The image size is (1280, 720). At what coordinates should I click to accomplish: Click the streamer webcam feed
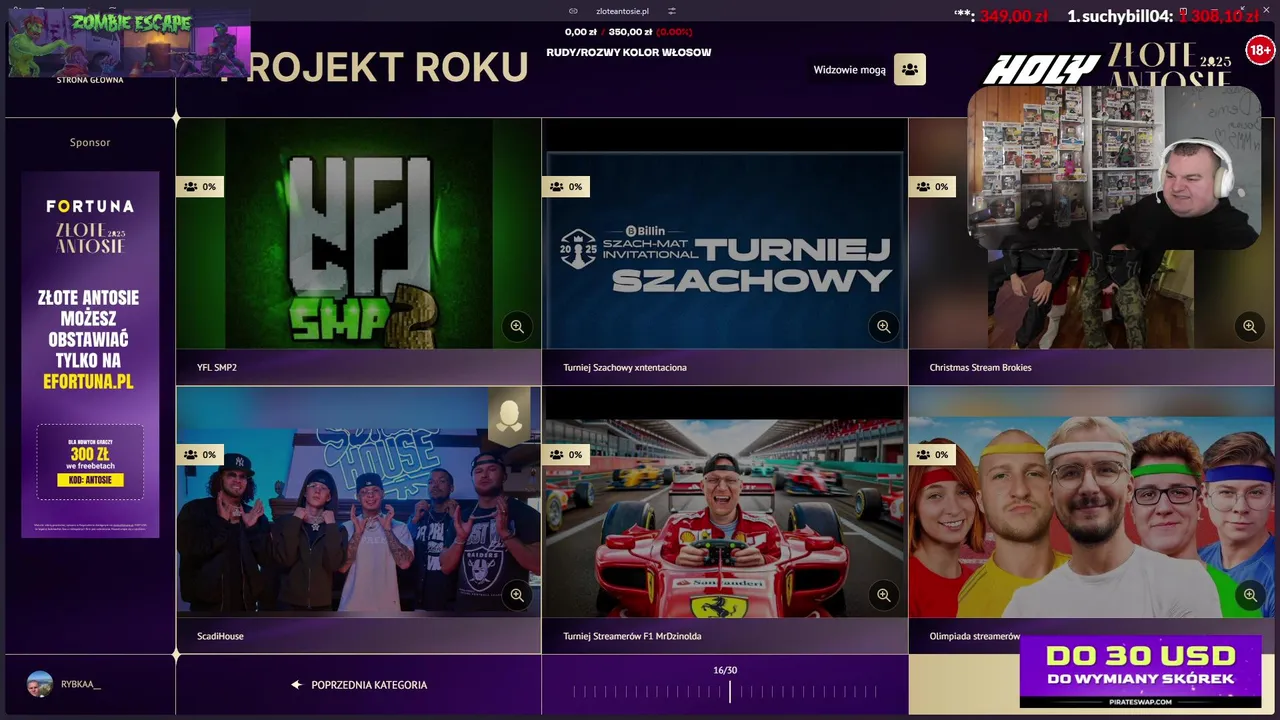tap(1114, 167)
